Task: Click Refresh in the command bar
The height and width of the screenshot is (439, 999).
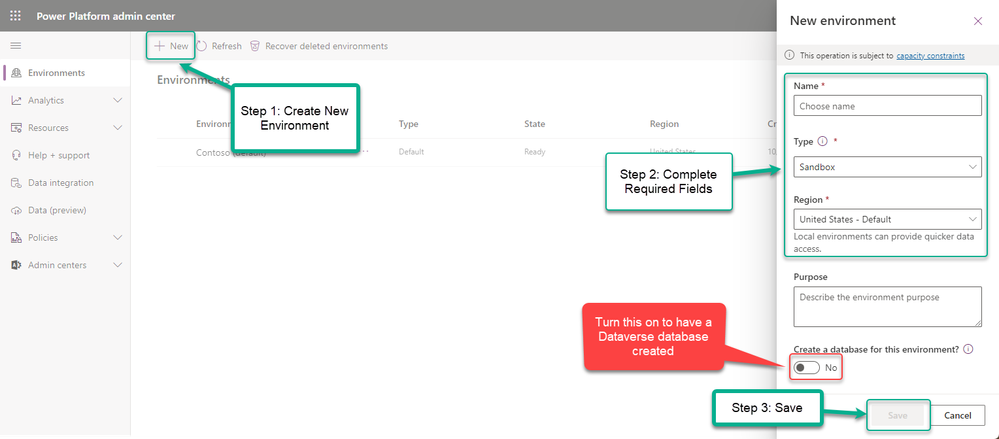Action: 219,46
